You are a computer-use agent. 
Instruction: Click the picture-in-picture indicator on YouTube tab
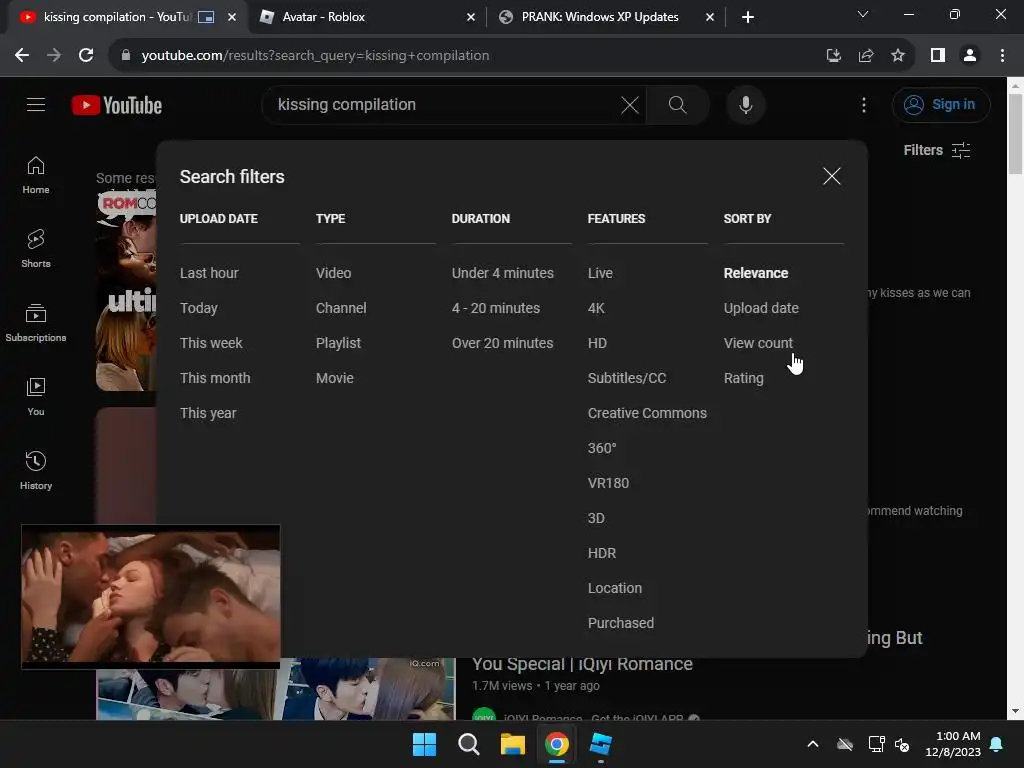pyautogui.click(x=206, y=17)
